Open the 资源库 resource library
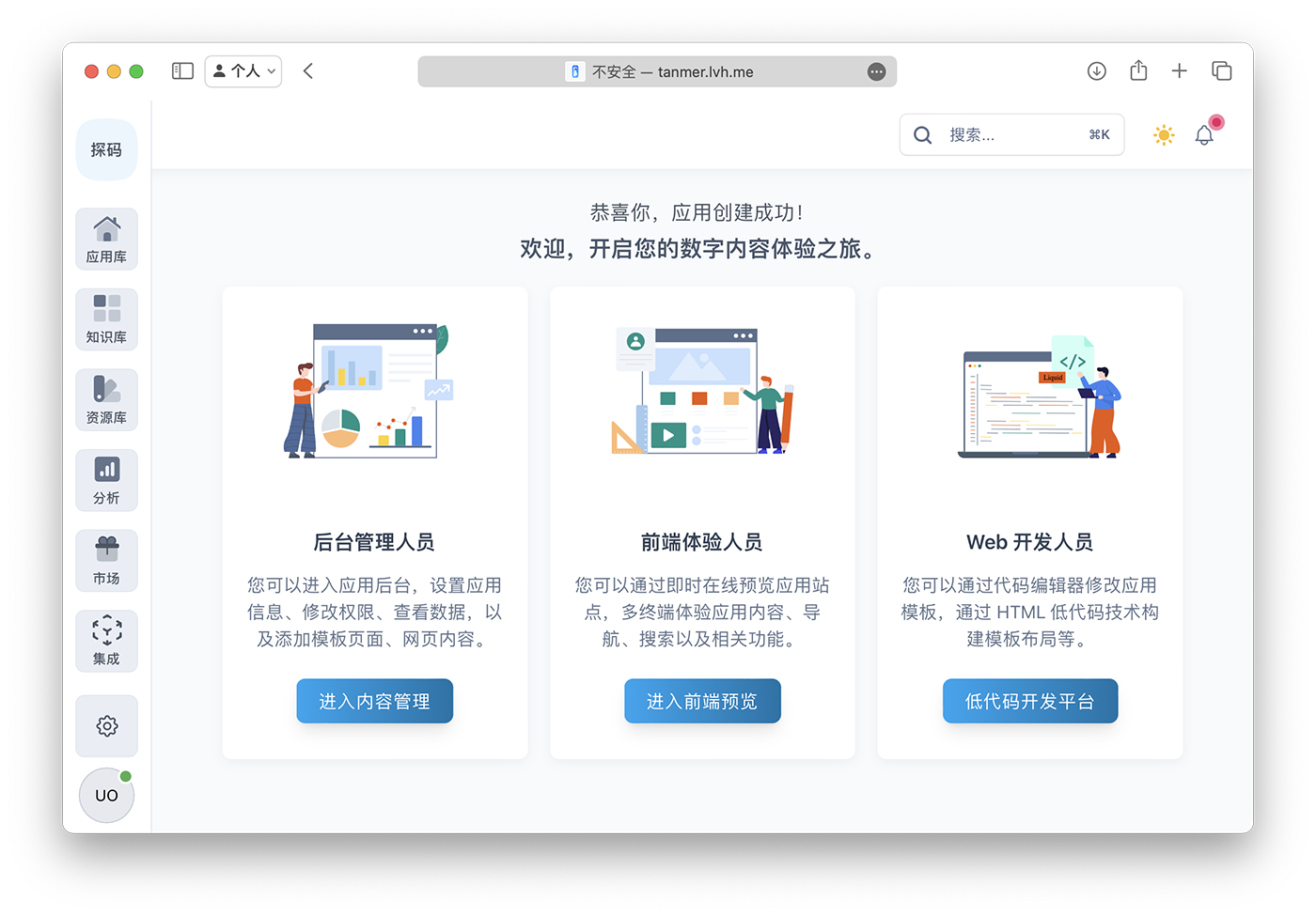1316x916 pixels. [106, 400]
